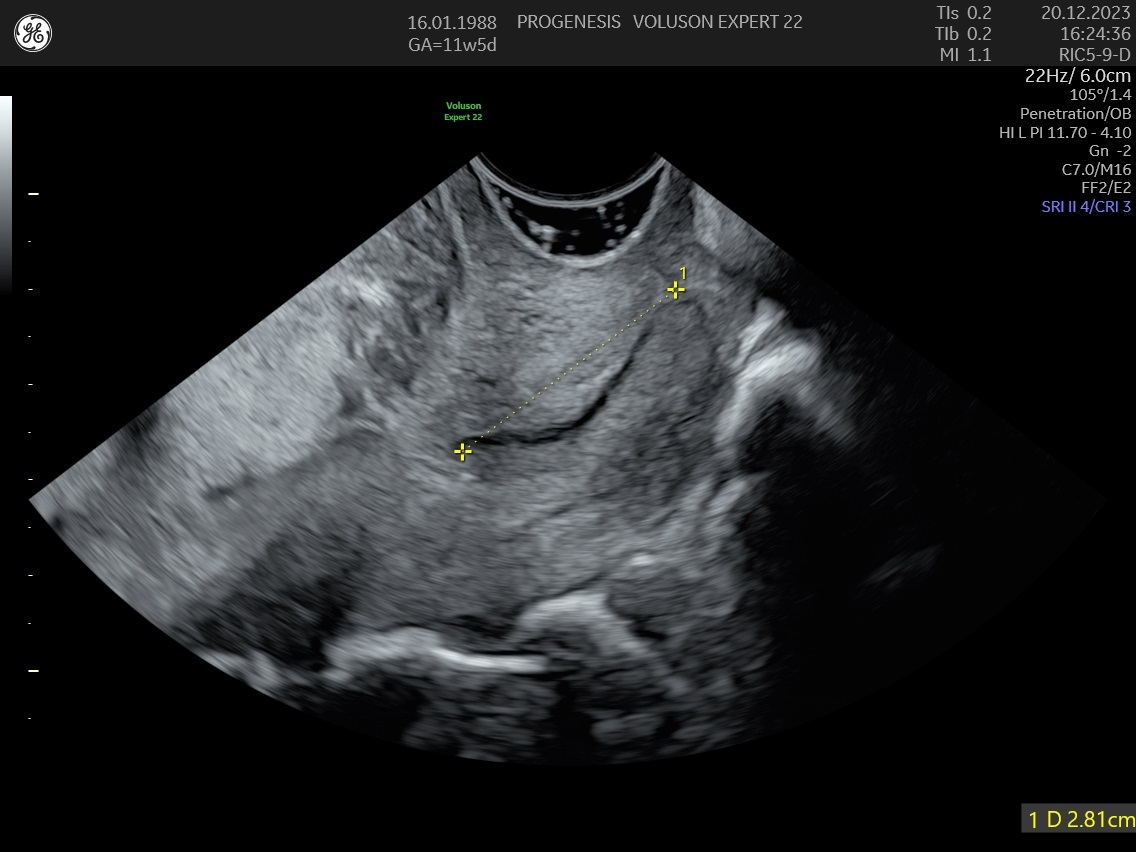Select the upper caliper cross marker
This screenshot has width=1136, height=852.
(x=676, y=290)
